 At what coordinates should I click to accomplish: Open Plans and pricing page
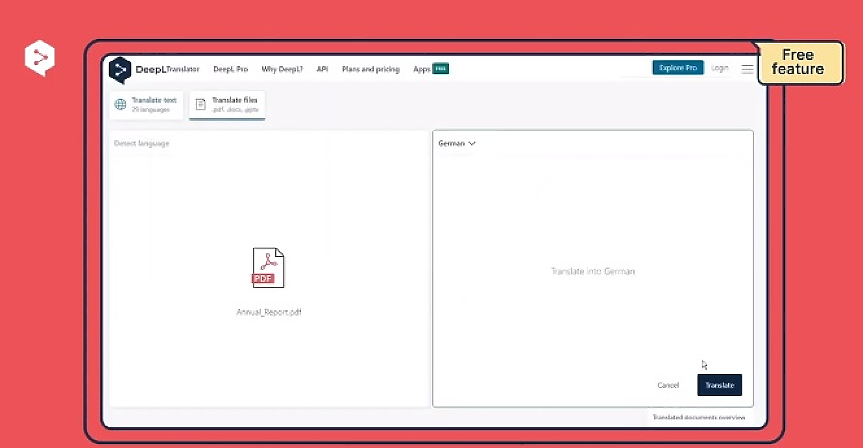[x=370, y=69]
